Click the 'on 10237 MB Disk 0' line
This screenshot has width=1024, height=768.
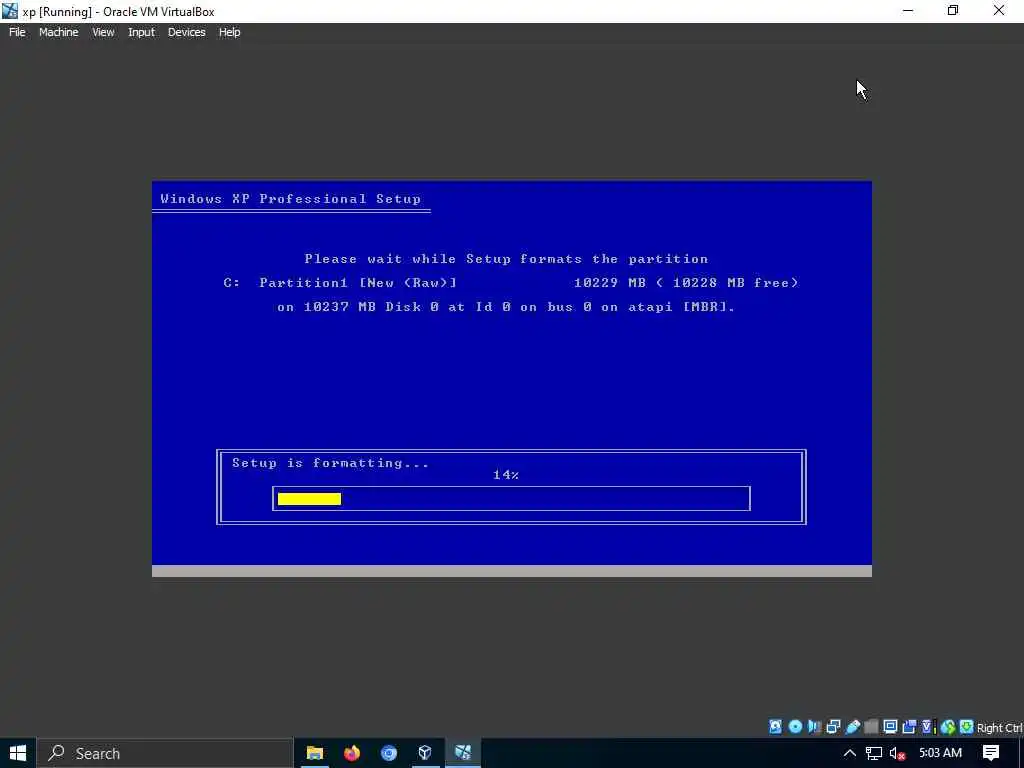pos(506,307)
